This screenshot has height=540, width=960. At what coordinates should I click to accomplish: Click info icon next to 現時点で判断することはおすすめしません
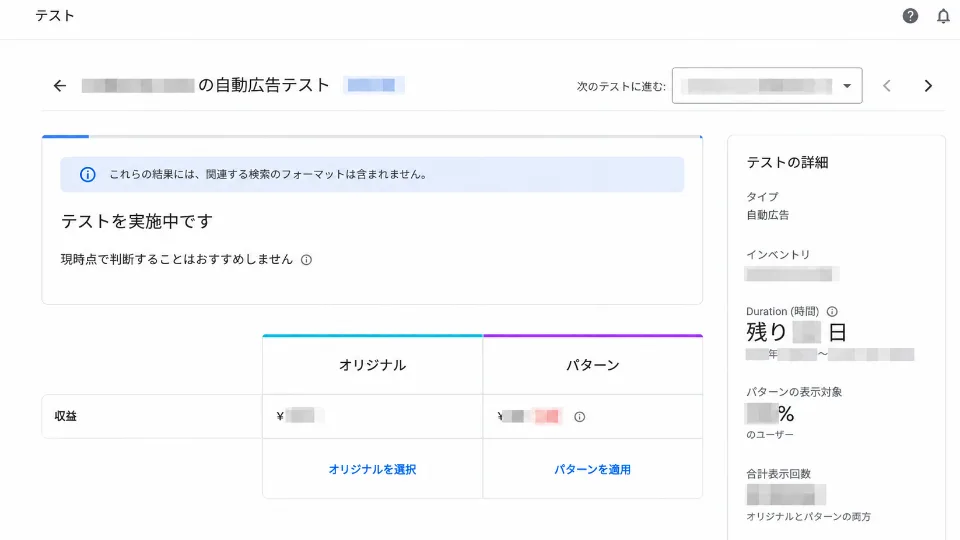(x=306, y=260)
